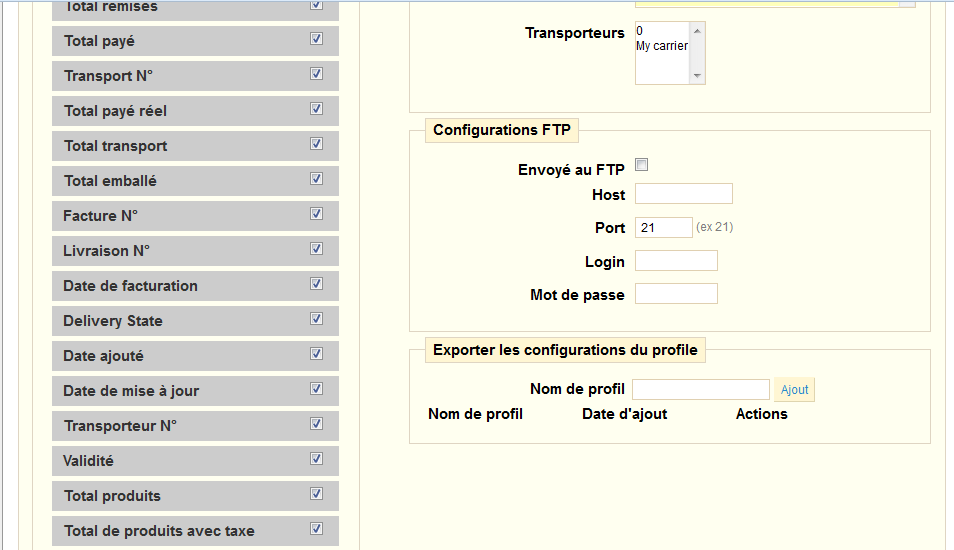The width and height of the screenshot is (954, 550).
Task: Toggle Date de facturation checkbox
Action: click(316, 284)
